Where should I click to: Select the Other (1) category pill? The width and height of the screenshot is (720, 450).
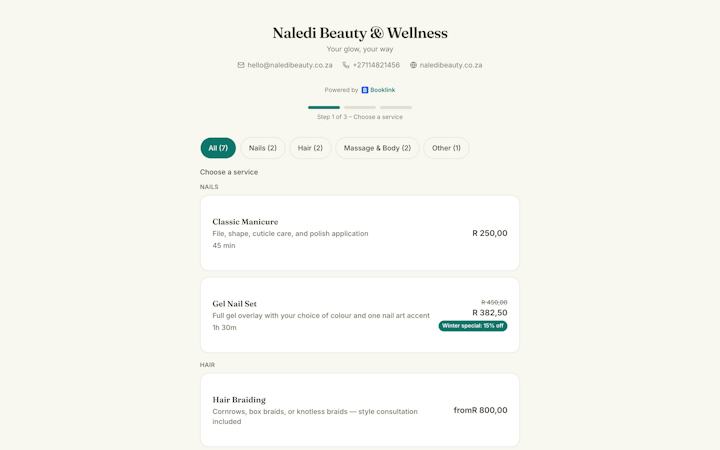click(x=446, y=148)
